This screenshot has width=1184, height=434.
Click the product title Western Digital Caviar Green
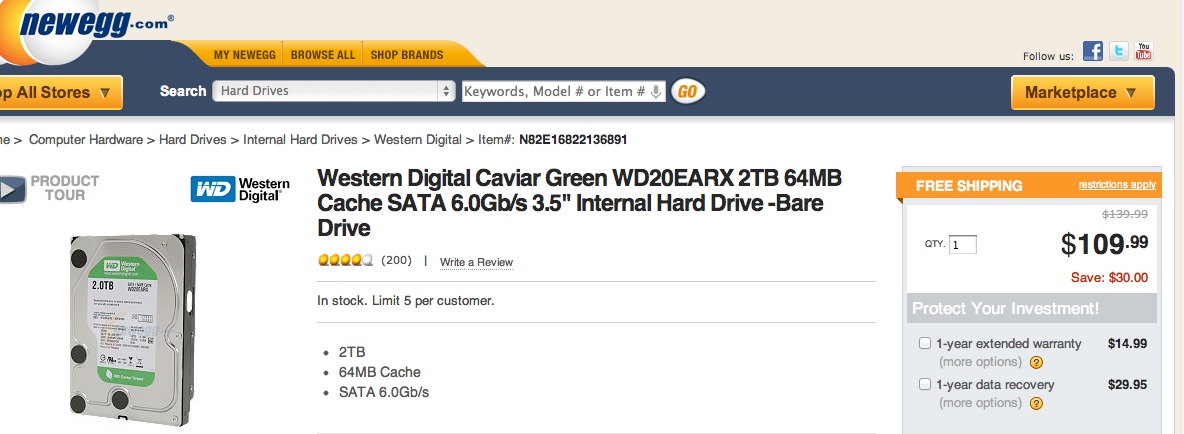point(579,202)
